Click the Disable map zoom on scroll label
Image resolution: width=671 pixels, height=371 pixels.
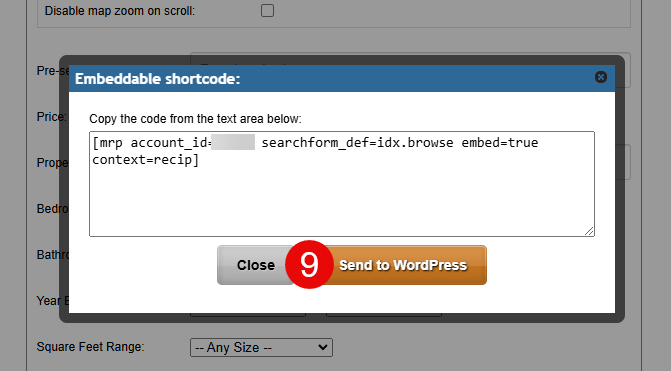pyautogui.click(x=120, y=11)
